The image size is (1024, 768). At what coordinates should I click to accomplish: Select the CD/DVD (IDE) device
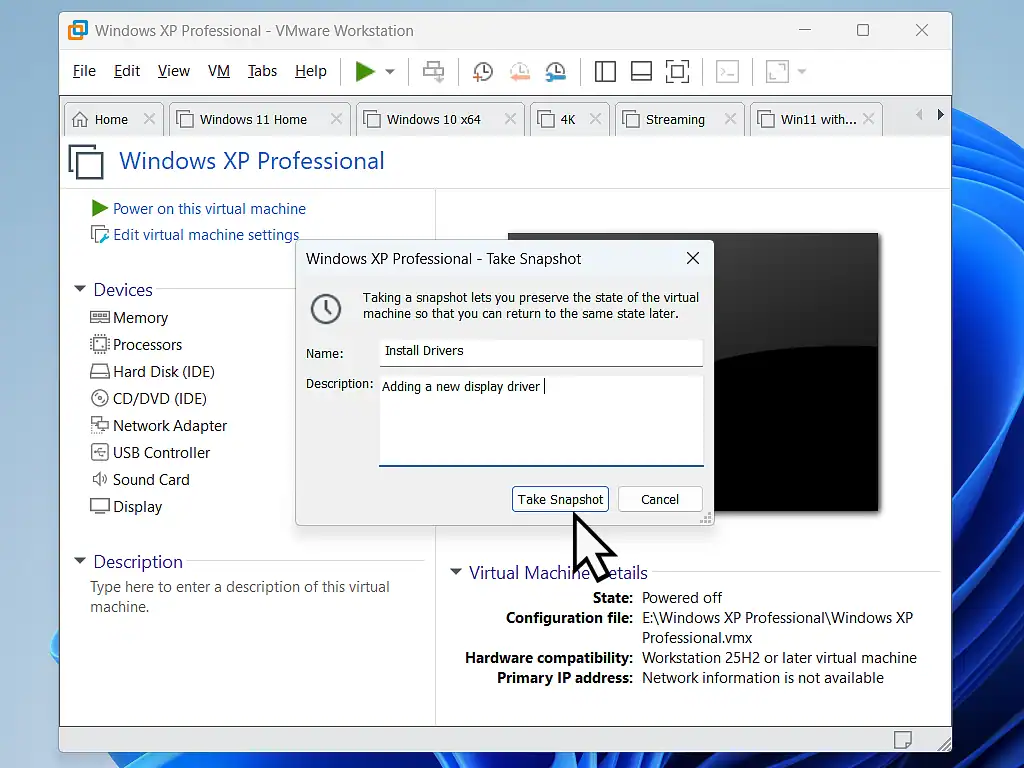[148, 398]
